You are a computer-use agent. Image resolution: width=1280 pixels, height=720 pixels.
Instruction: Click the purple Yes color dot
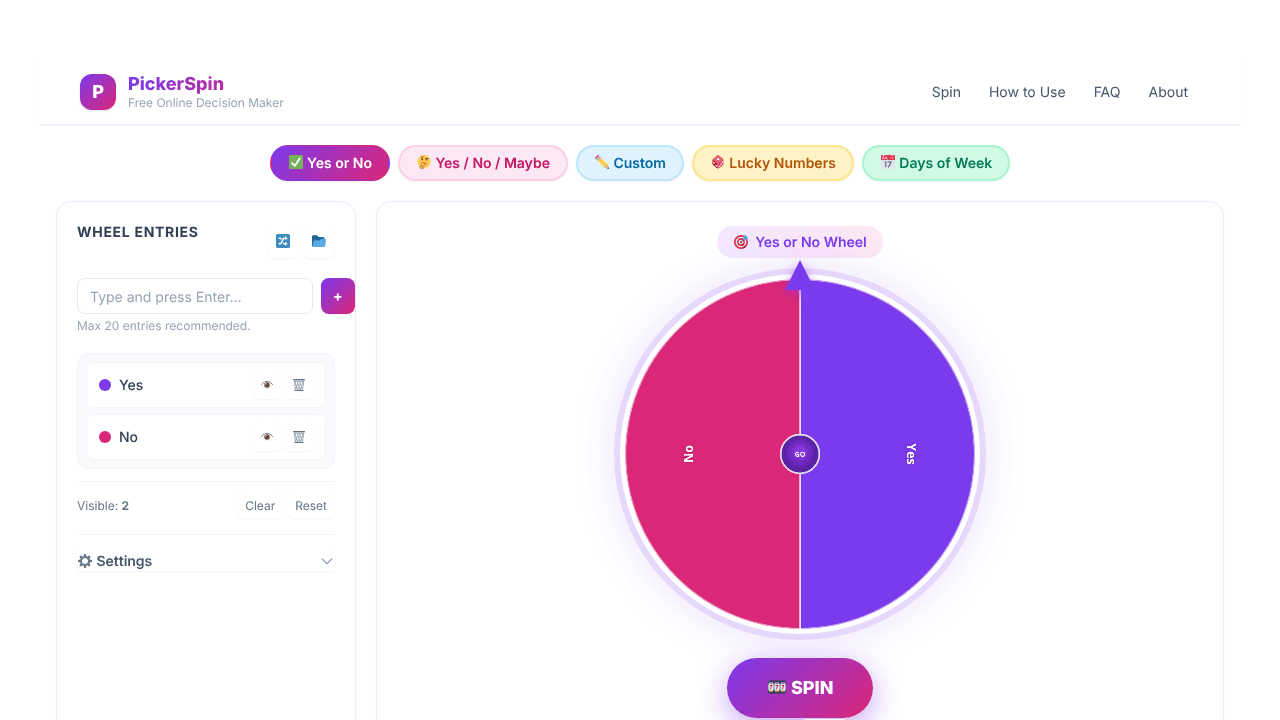(105, 385)
